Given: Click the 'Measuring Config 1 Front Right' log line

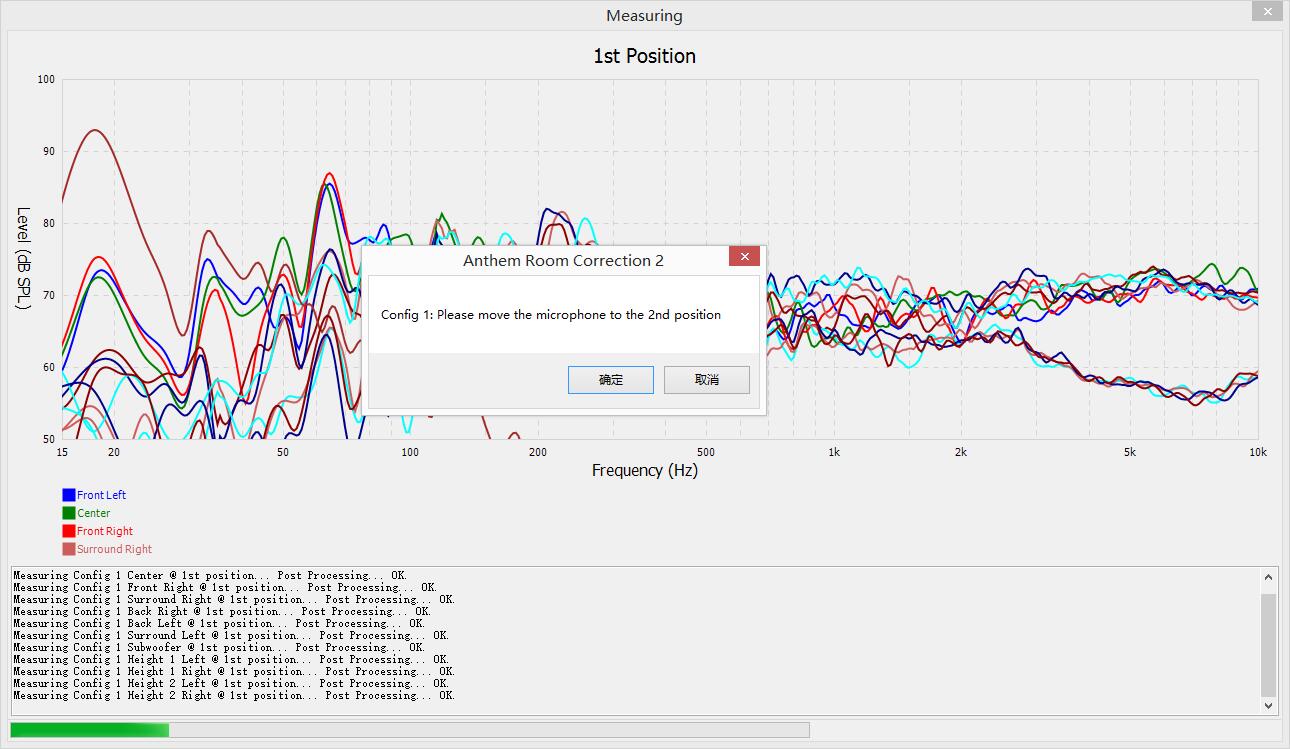Looking at the screenshot, I should 225,587.
